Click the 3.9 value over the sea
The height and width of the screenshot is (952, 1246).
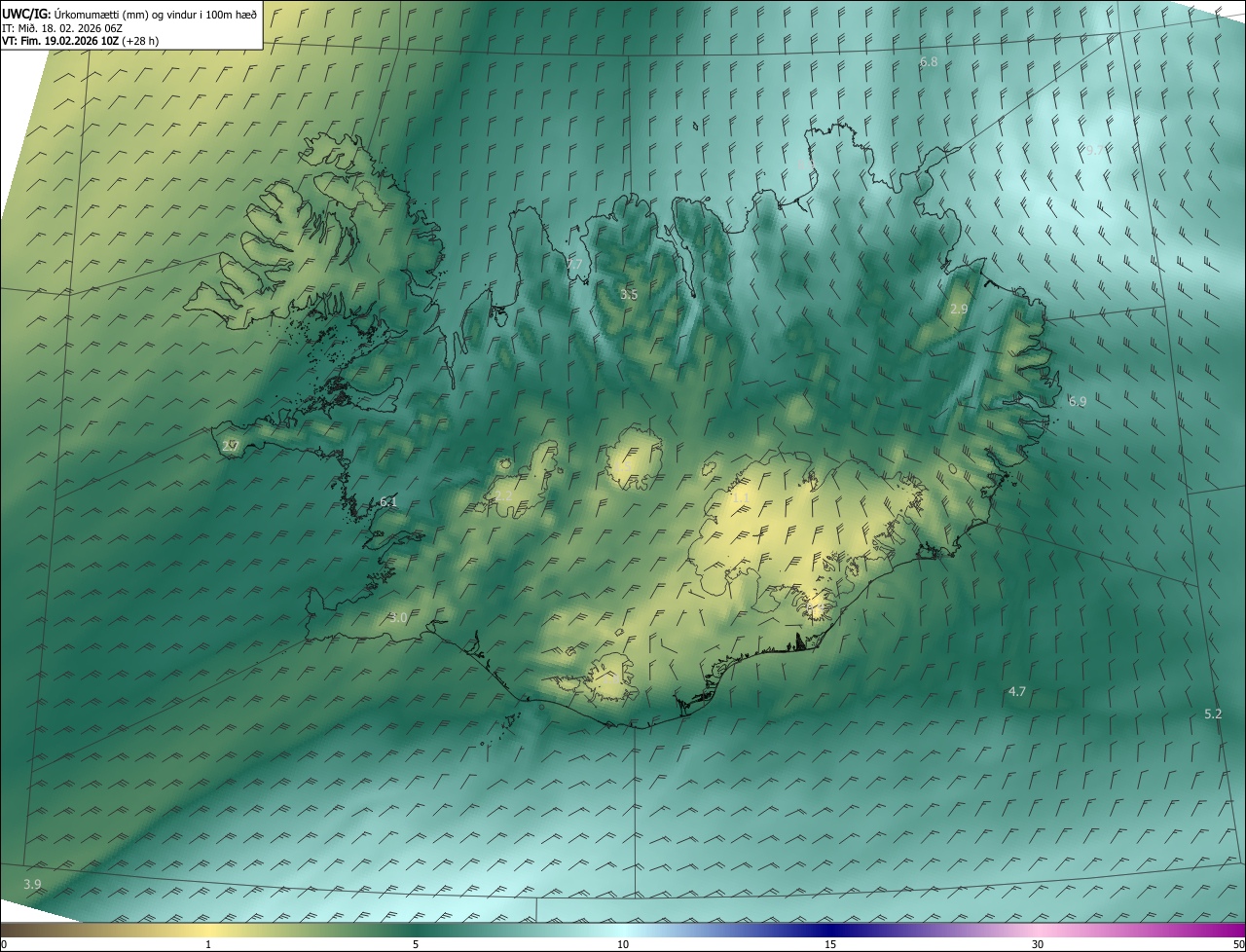[32, 884]
